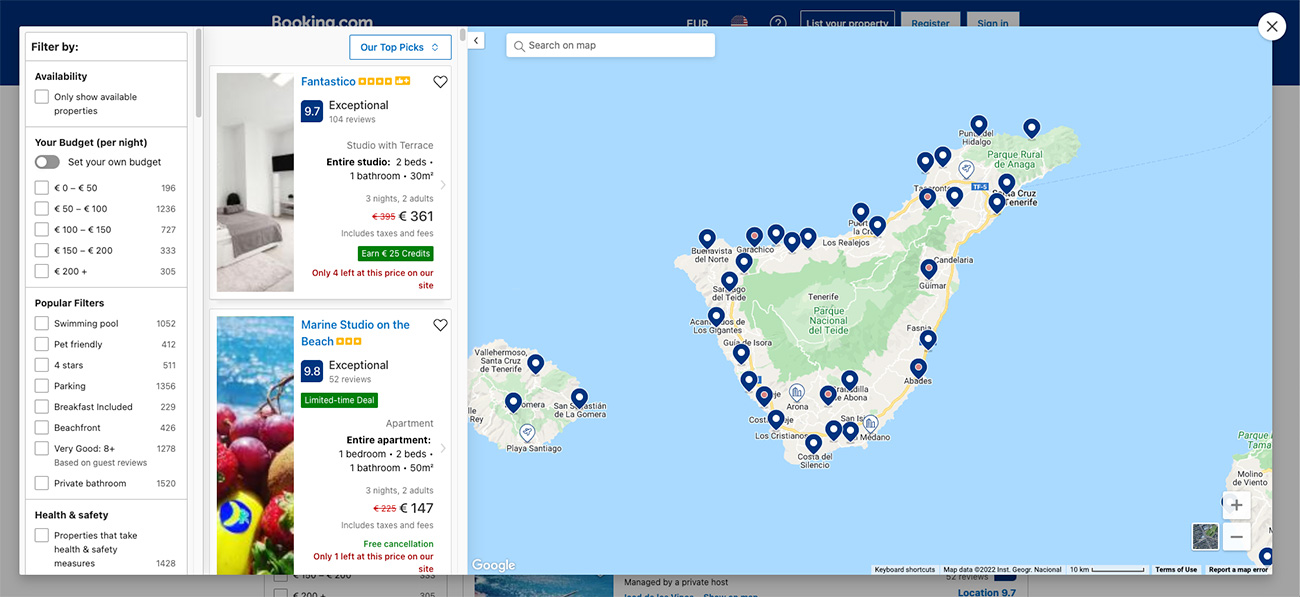Enable the Swimming pool filter

click(42, 324)
